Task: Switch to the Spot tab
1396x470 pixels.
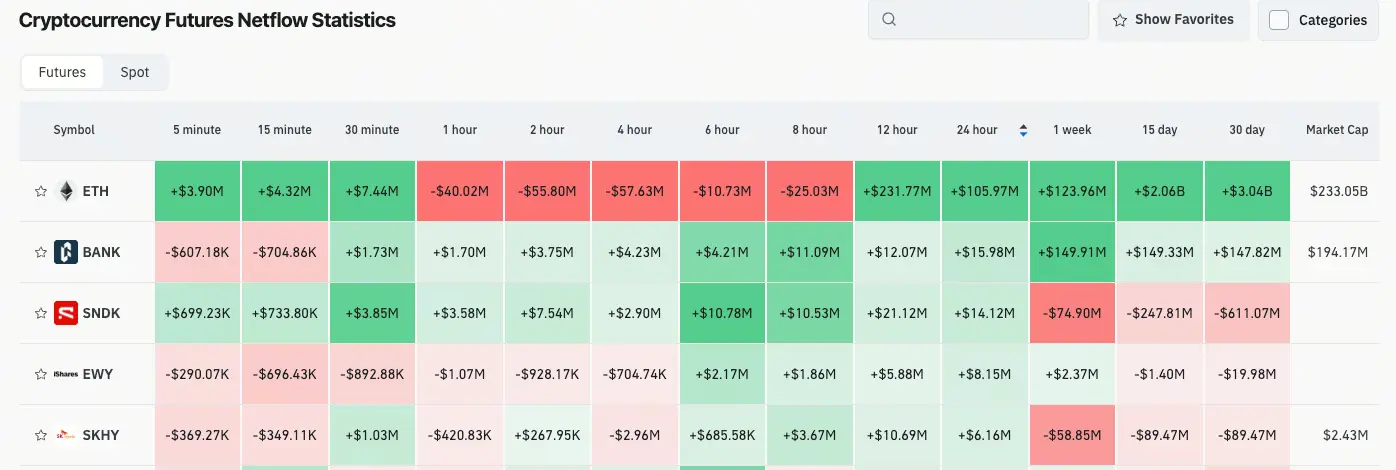Action: tap(135, 72)
